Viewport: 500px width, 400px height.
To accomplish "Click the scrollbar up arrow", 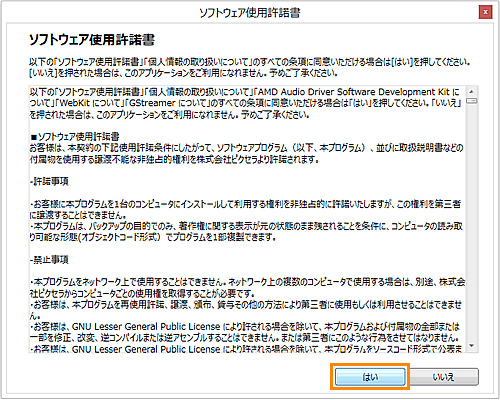I will click(471, 91).
